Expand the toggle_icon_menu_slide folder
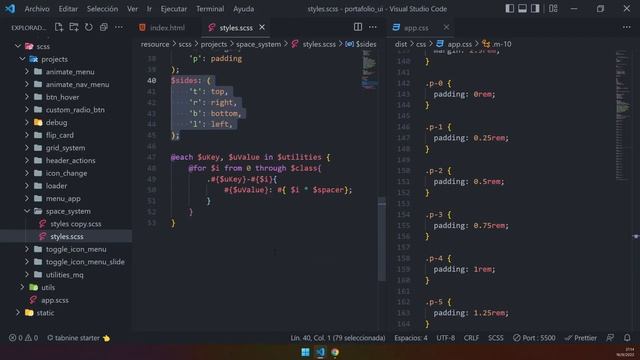Screen dimensions: 640x360 tap(27, 262)
